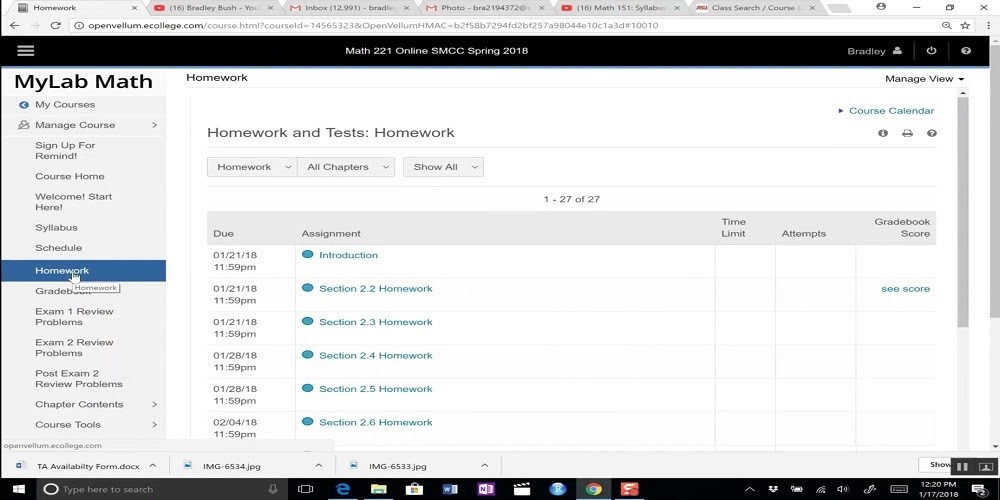1000x500 pixels.
Task: Click the power sign-out icon
Action: click(932, 51)
